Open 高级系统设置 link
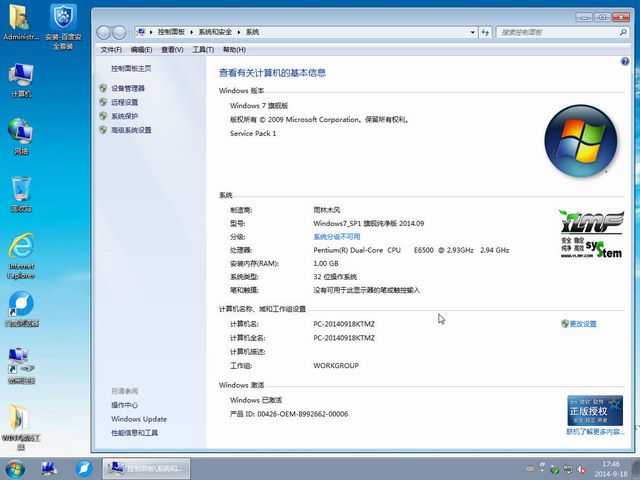 point(131,130)
